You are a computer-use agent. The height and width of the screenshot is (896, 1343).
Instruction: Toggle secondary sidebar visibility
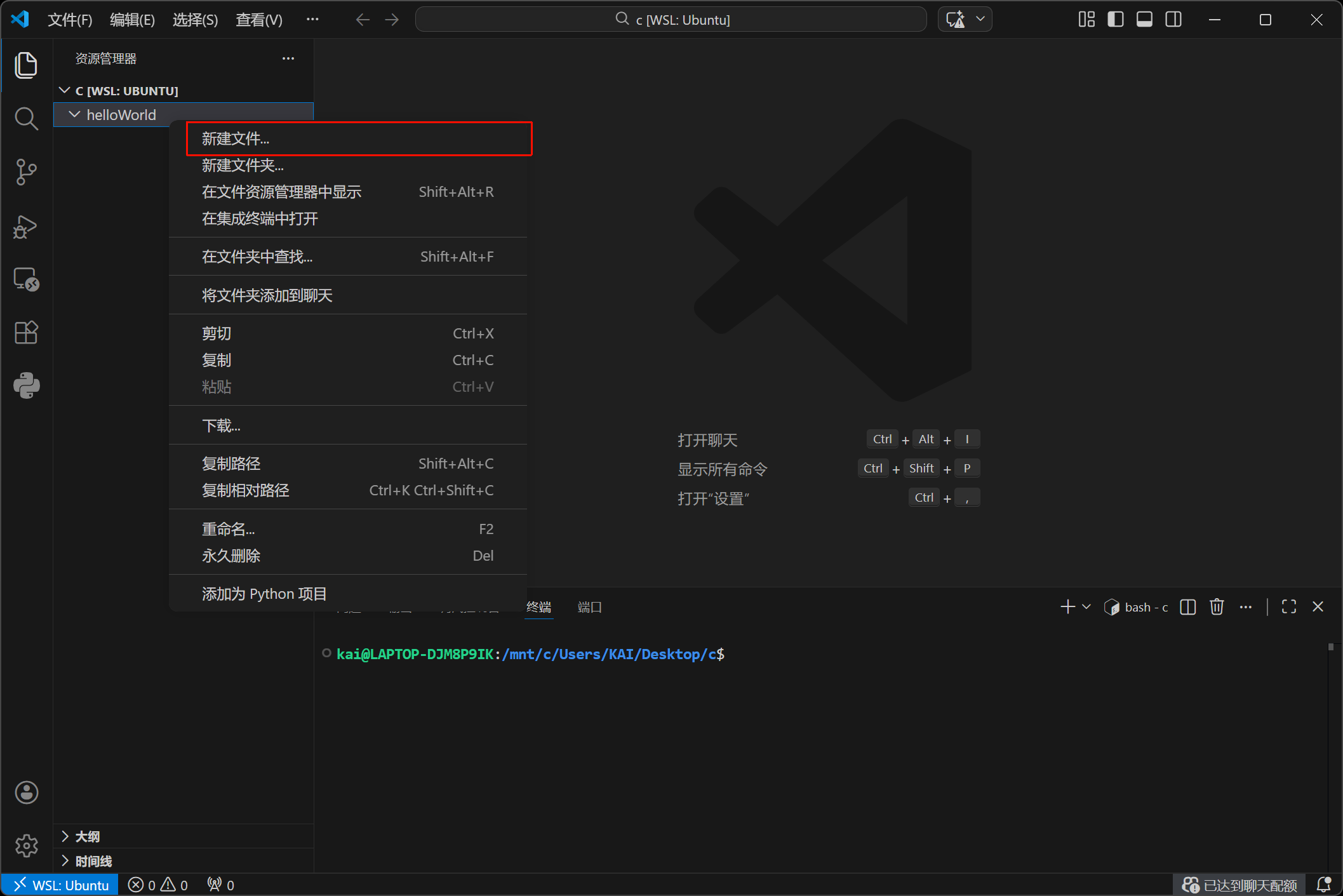tap(1173, 20)
